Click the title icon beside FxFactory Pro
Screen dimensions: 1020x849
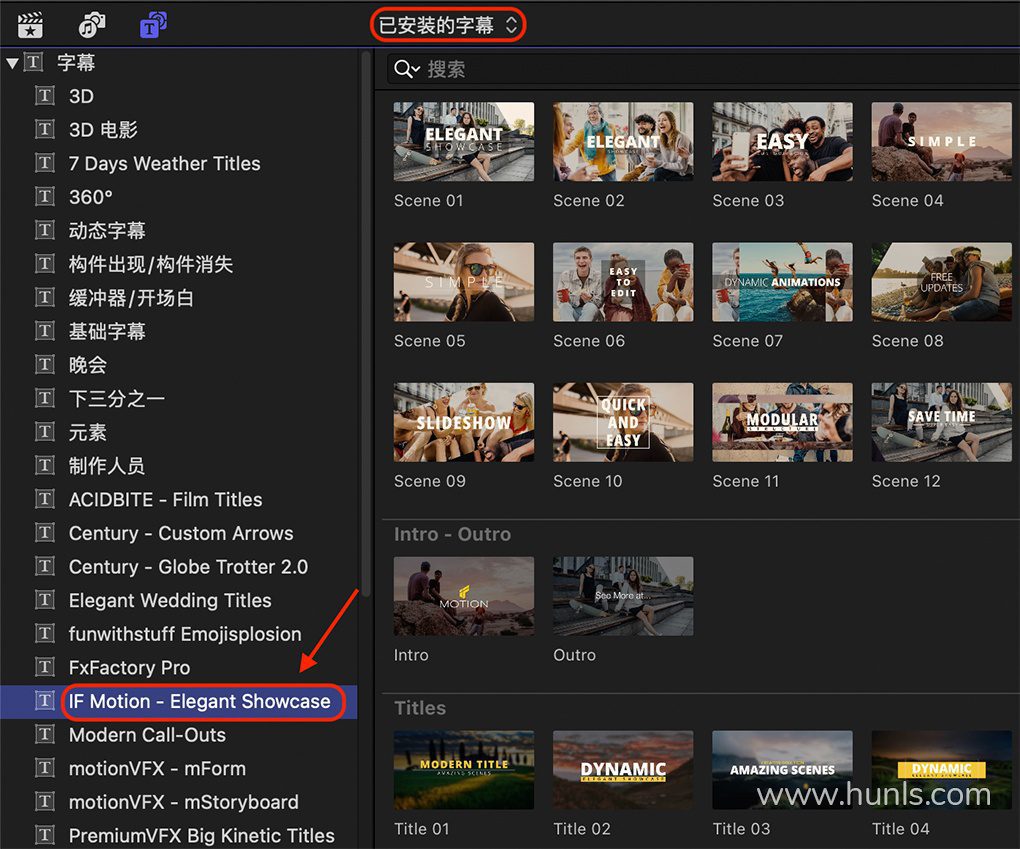45,667
